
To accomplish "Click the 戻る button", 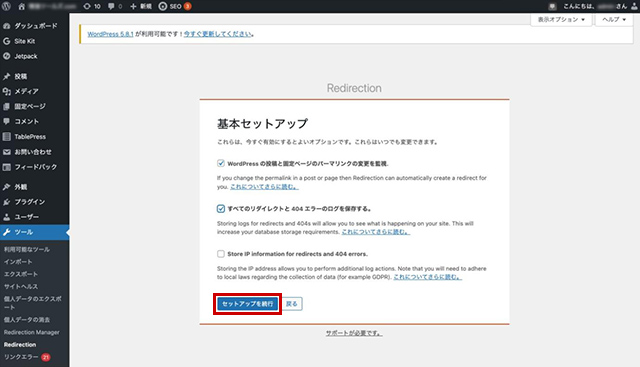I will (292, 304).
